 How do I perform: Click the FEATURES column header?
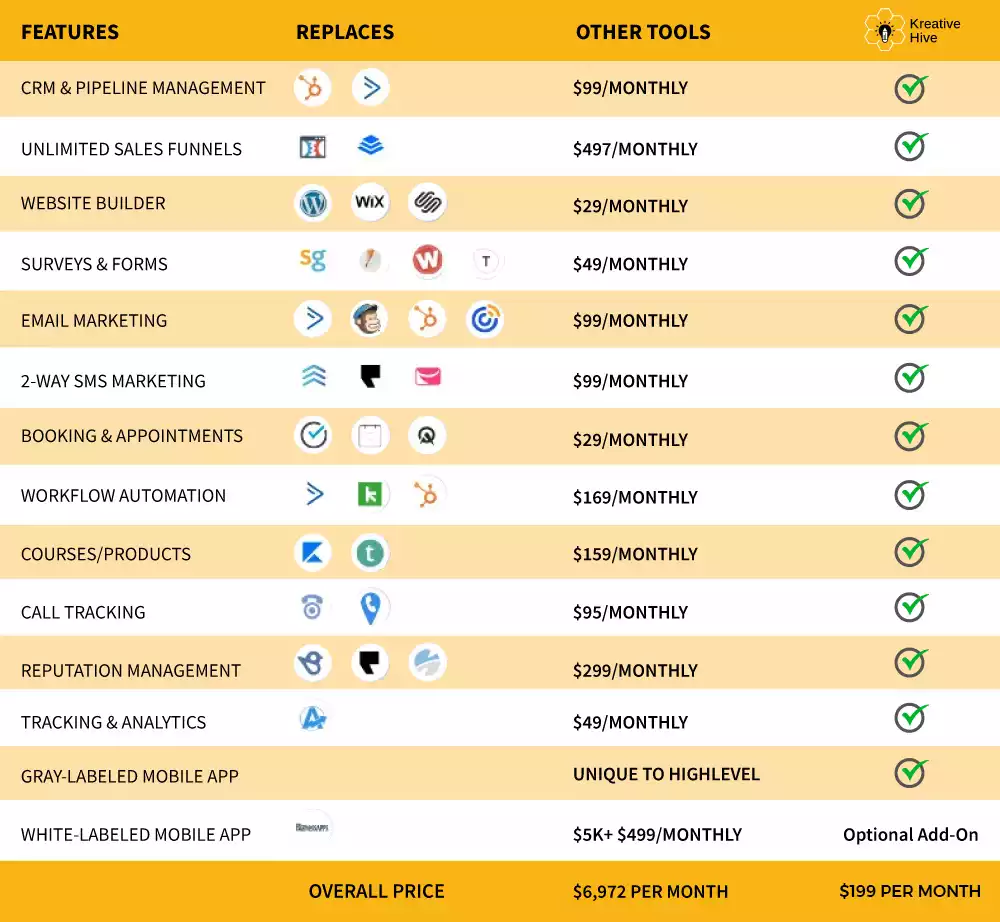[x=70, y=32]
